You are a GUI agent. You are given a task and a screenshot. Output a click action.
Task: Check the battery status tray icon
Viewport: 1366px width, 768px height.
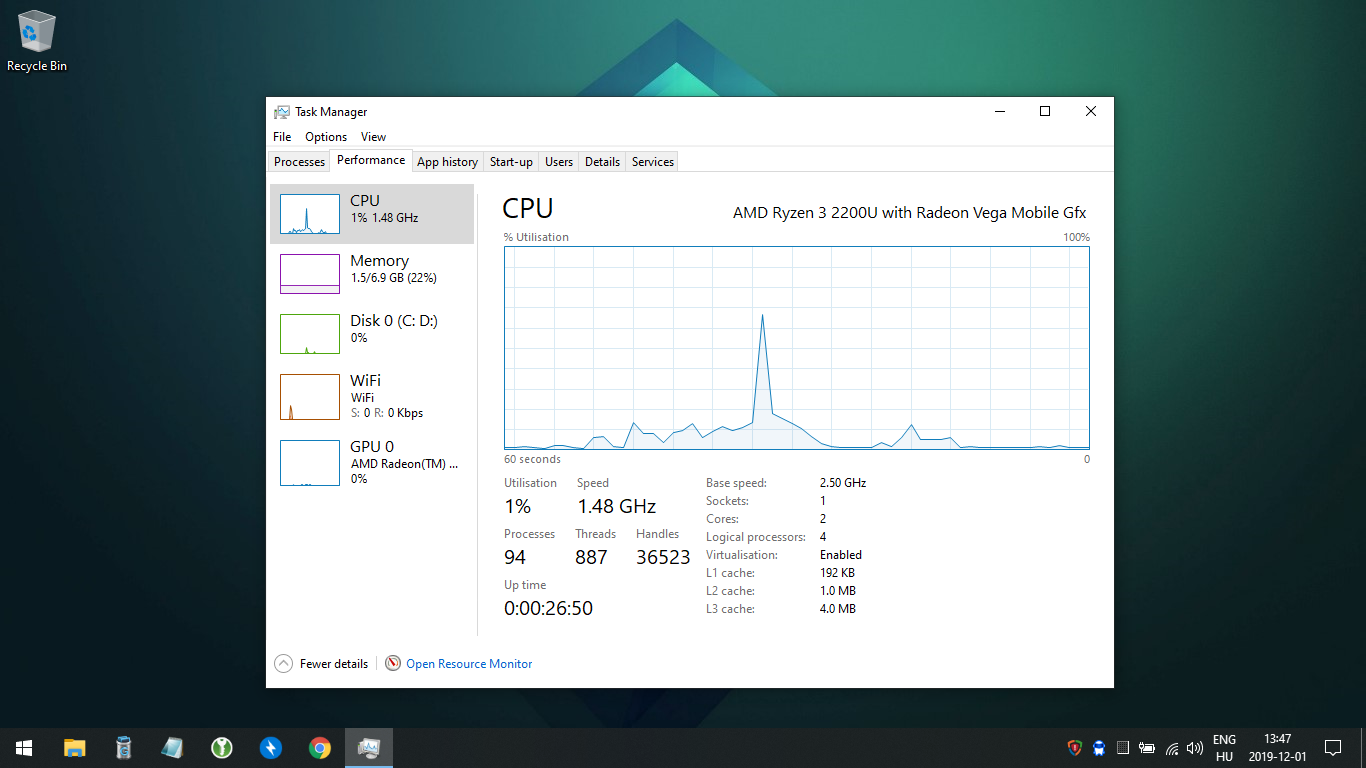click(x=1147, y=748)
